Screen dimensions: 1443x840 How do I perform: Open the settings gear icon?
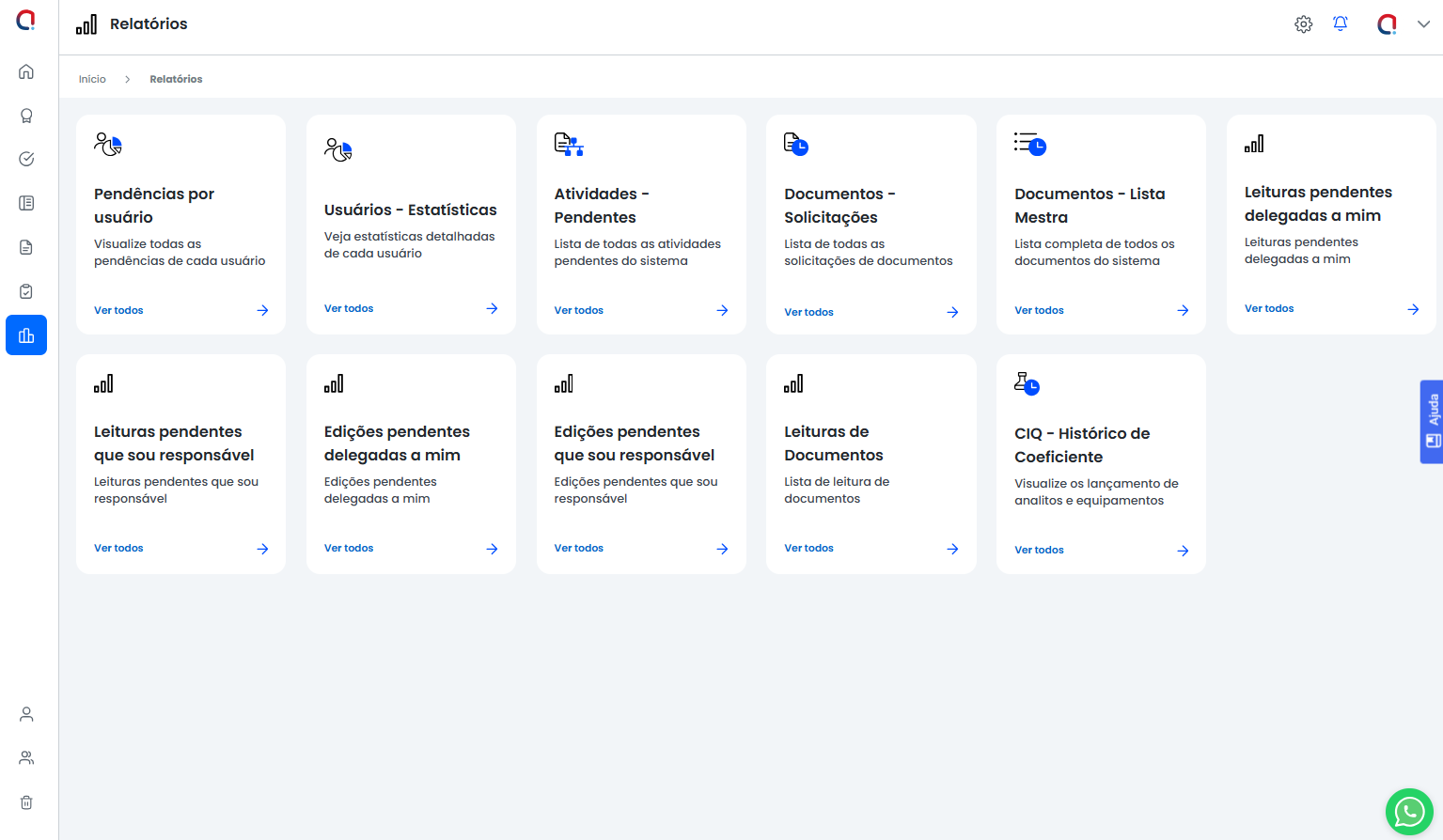[x=1303, y=24]
